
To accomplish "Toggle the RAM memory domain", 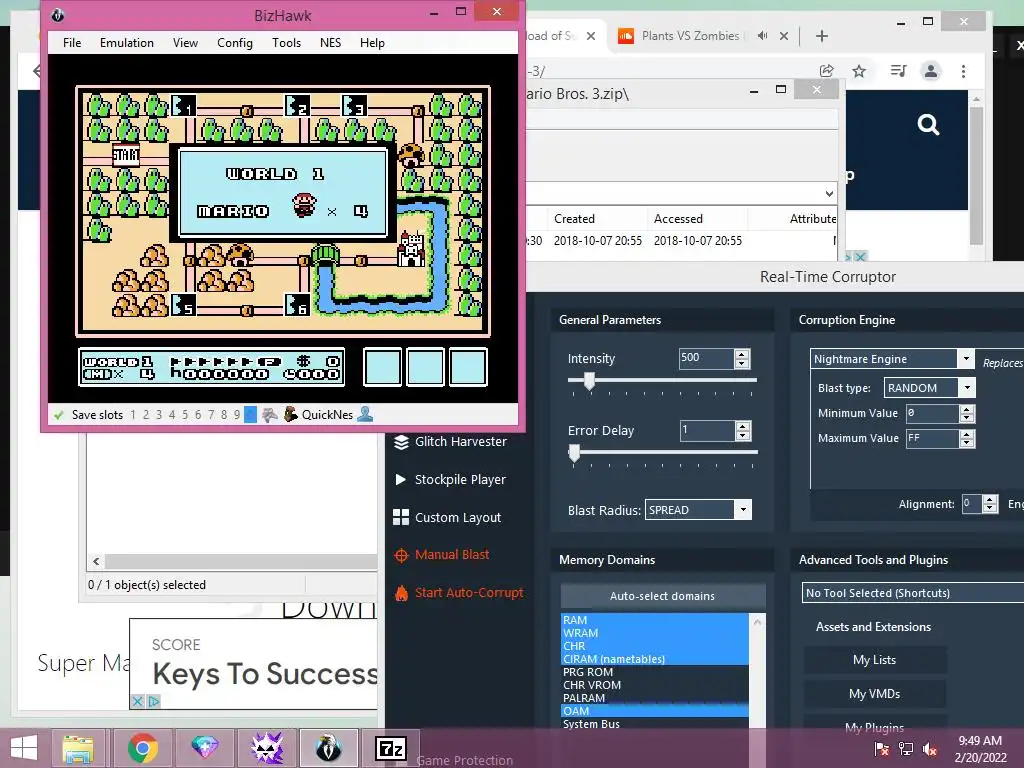I will pyautogui.click(x=654, y=620).
